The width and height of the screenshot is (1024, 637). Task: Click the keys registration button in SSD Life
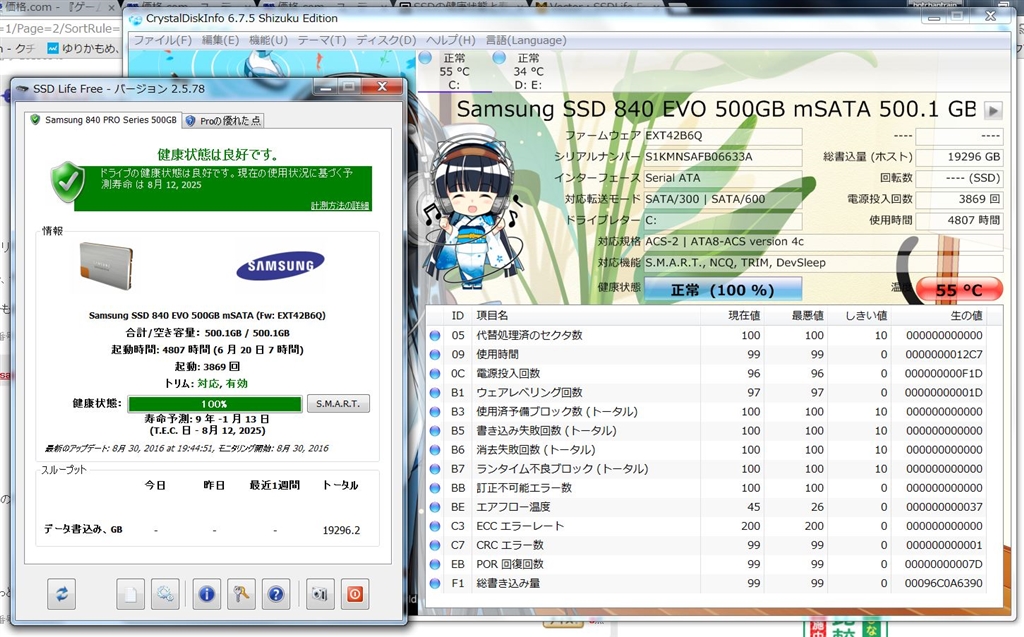tap(241, 594)
